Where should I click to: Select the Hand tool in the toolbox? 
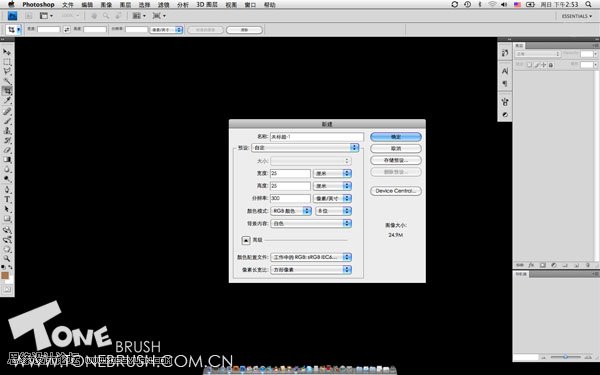(7, 249)
